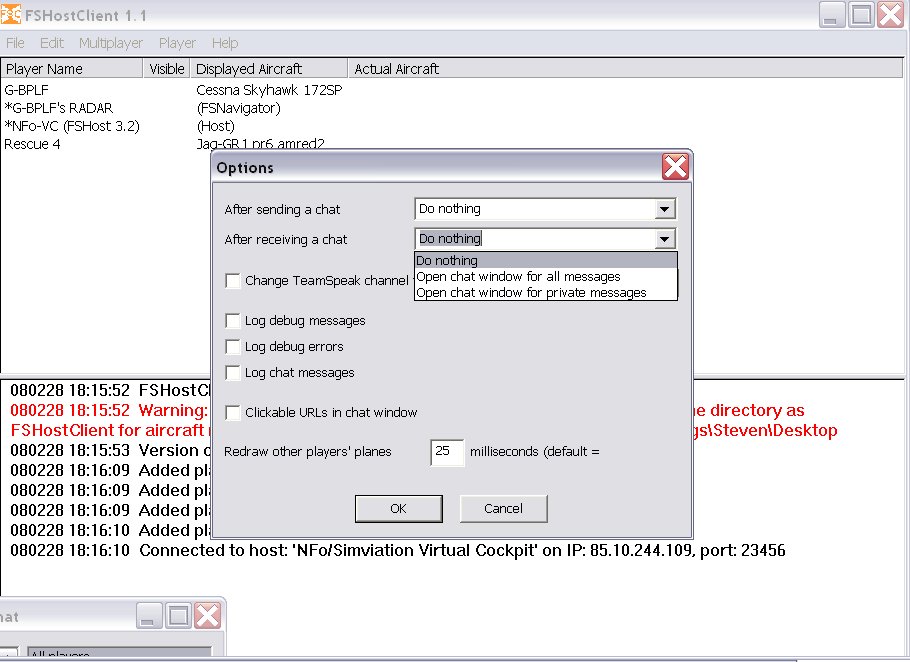Click the redraw milliseconds input field
This screenshot has width=910, height=662.
[446, 452]
